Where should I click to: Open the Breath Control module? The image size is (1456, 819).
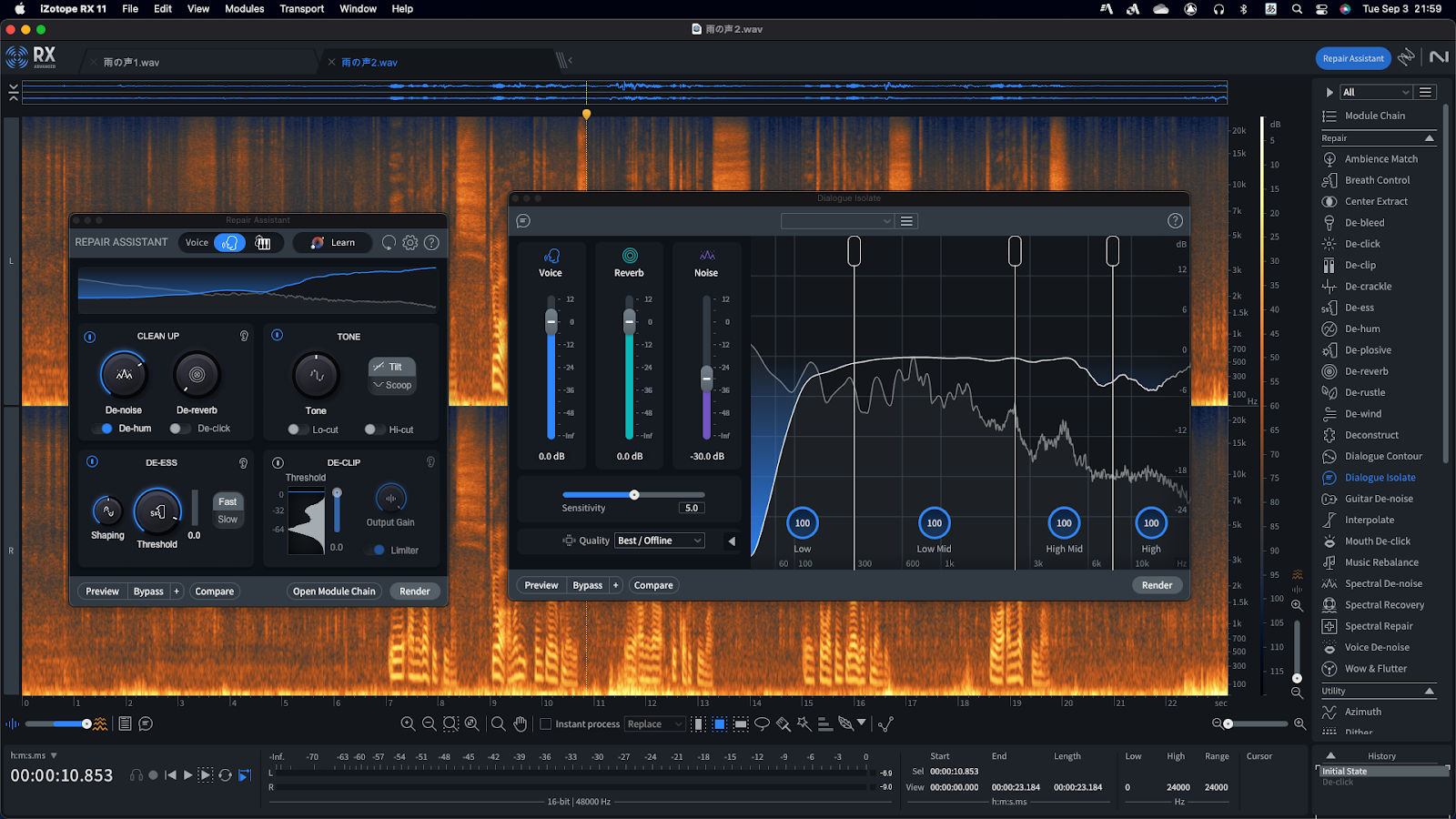coord(1377,180)
